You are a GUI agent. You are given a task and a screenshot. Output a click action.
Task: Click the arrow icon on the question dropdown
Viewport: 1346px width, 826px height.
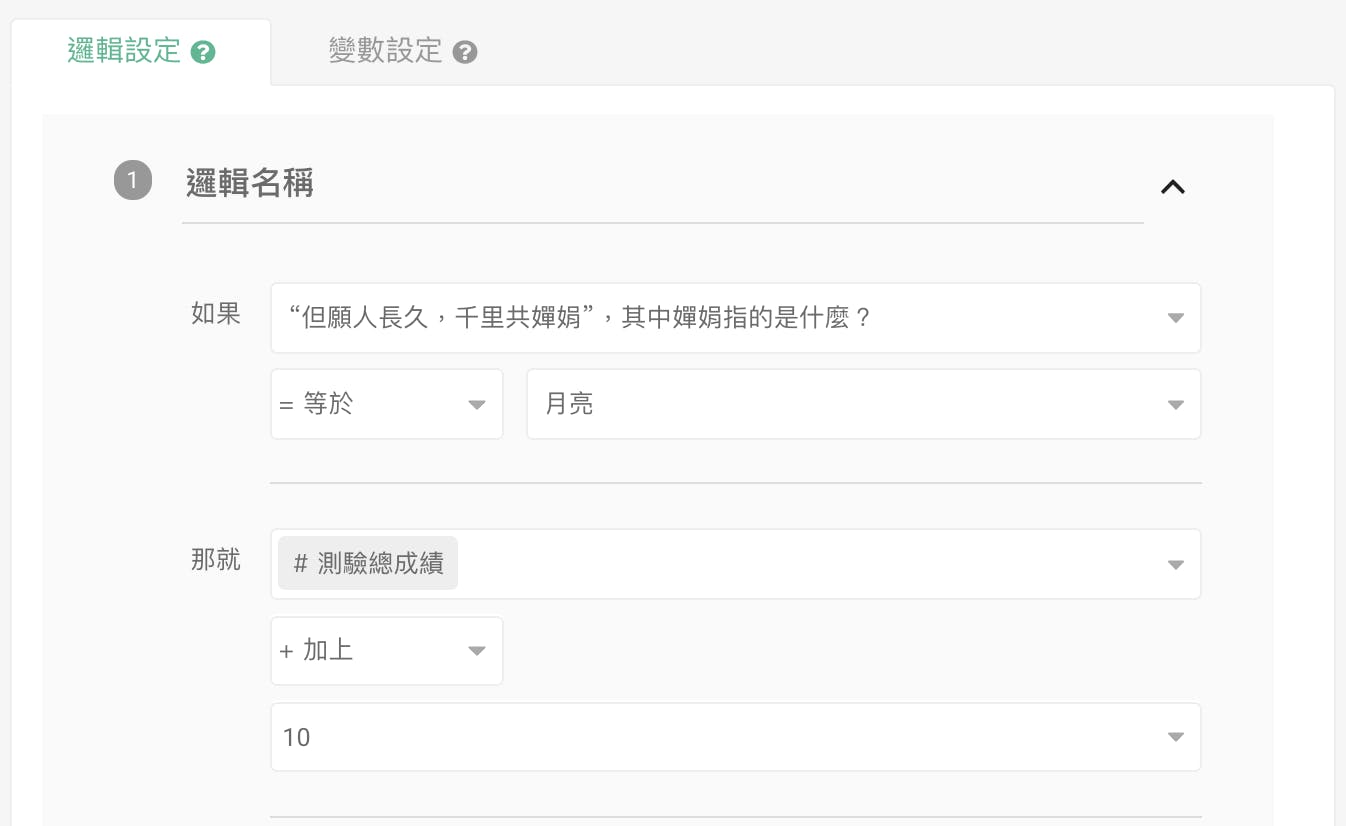tap(1175, 318)
